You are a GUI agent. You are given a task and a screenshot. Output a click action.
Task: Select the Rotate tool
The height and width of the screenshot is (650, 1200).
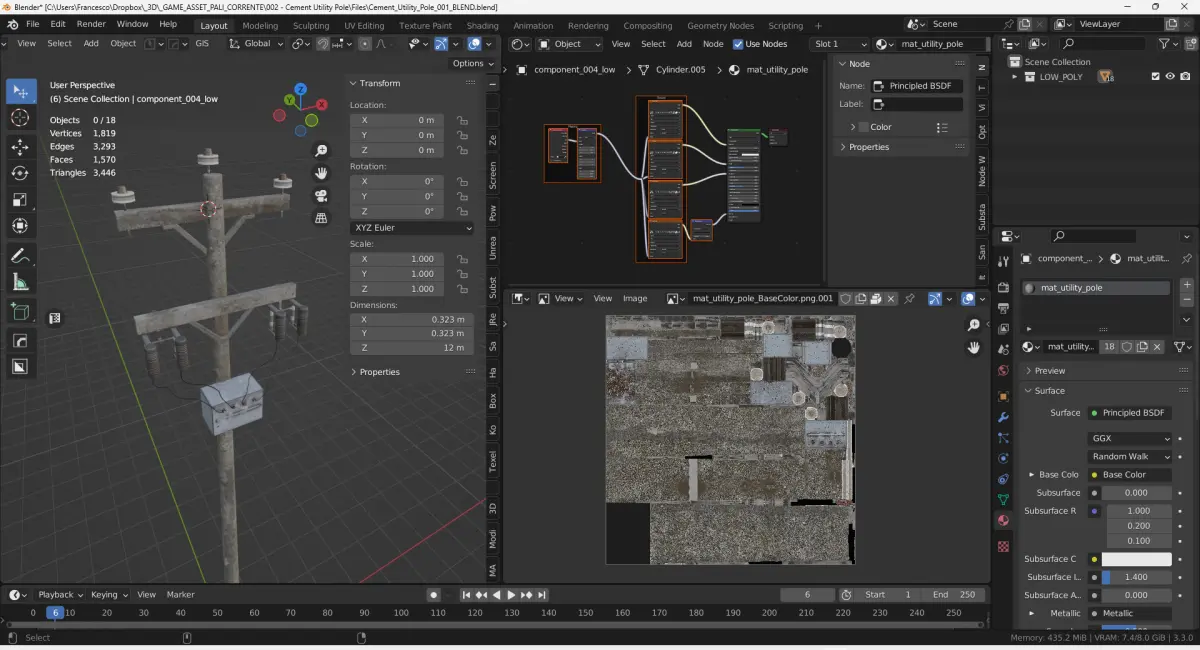(20, 173)
